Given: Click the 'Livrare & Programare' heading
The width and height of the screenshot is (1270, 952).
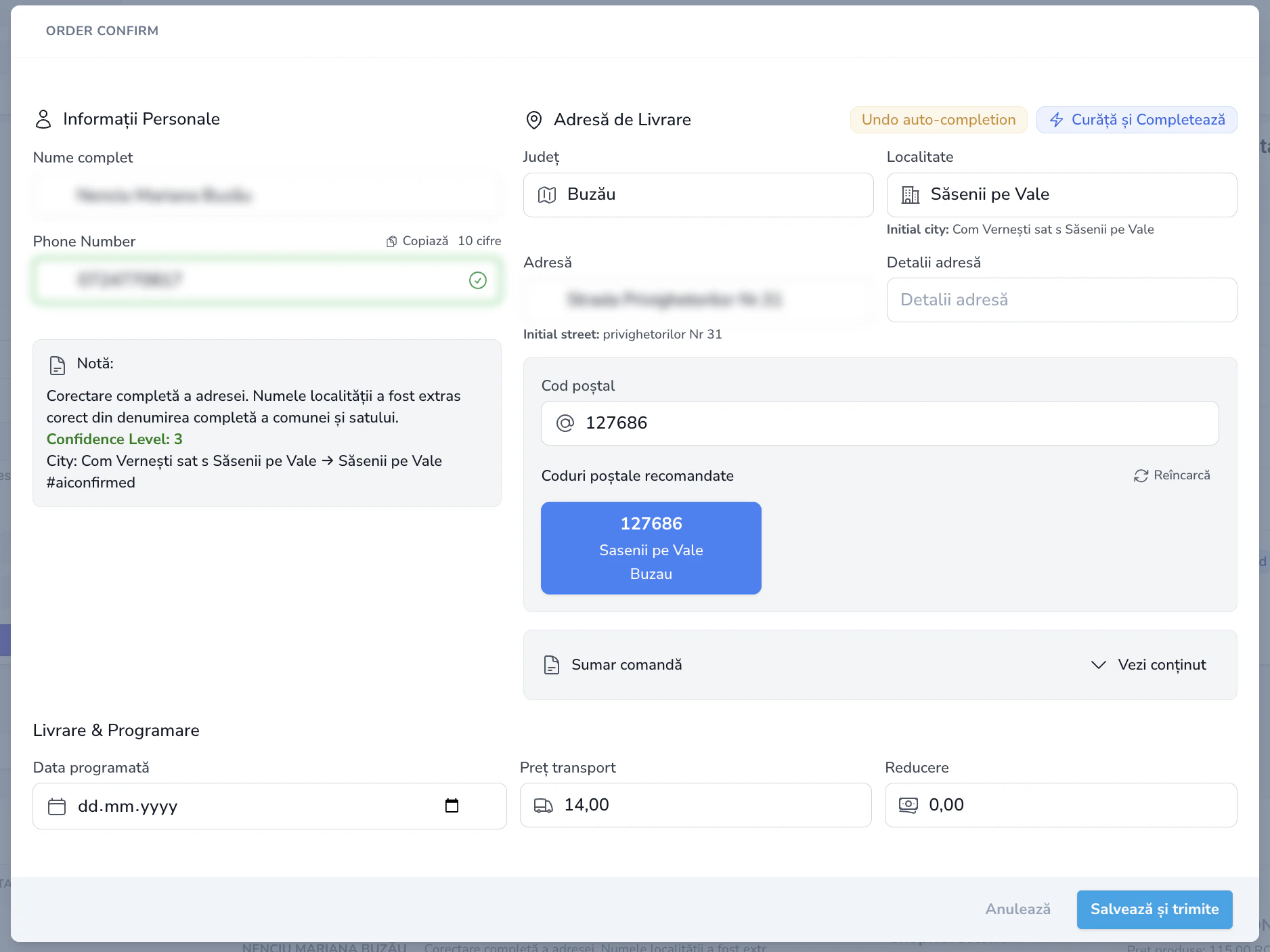Looking at the screenshot, I should point(116,731).
